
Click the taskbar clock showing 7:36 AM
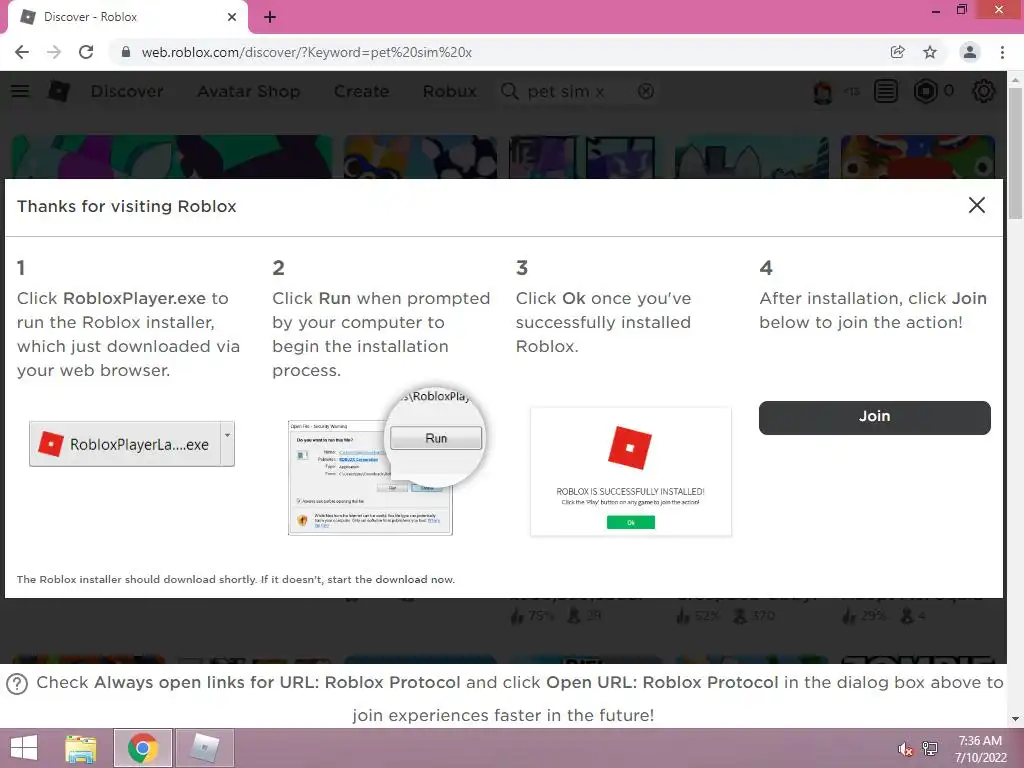(980, 749)
